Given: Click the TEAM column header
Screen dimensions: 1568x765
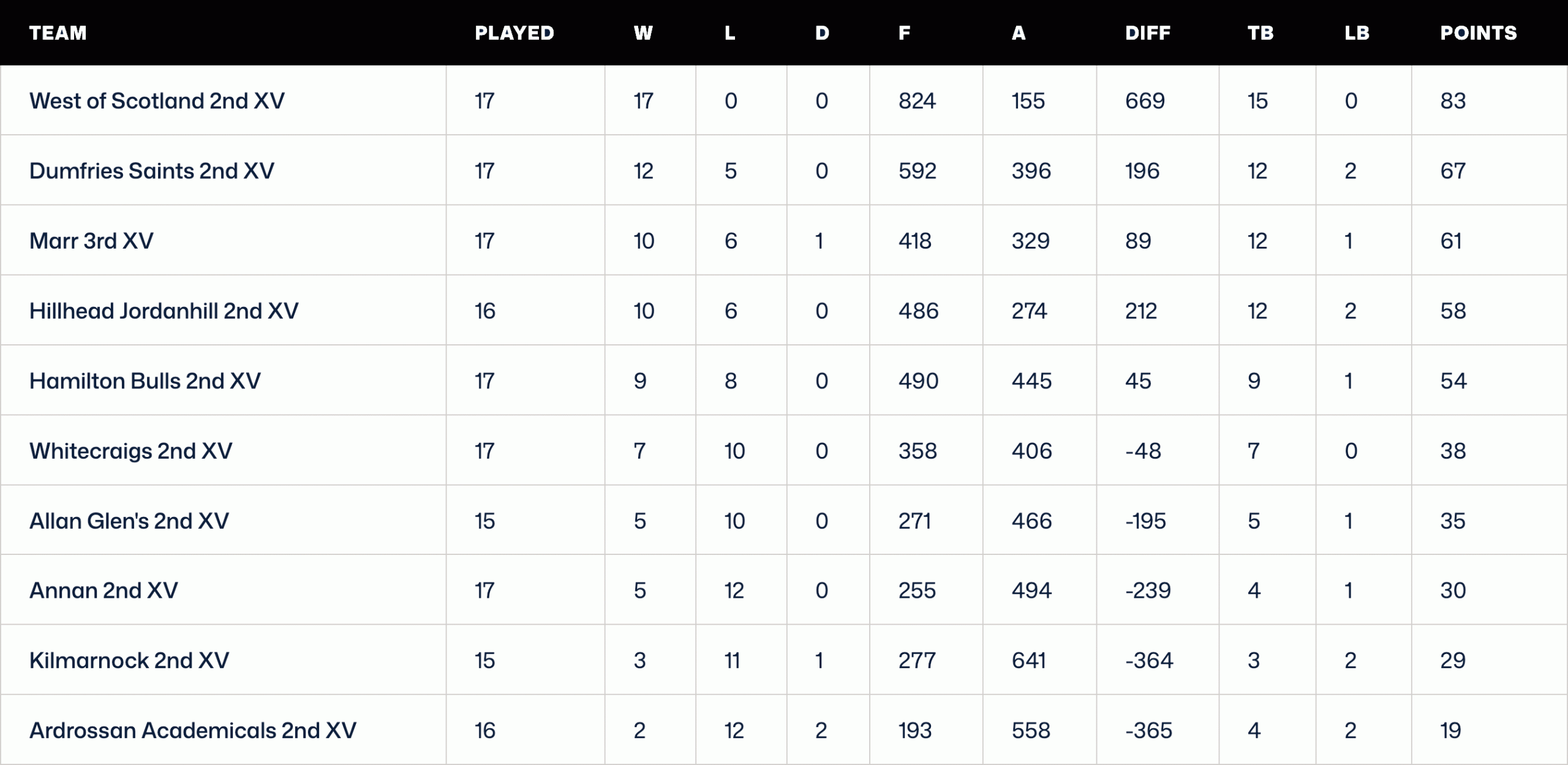Looking at the screenshot, I should coord(58,33).
